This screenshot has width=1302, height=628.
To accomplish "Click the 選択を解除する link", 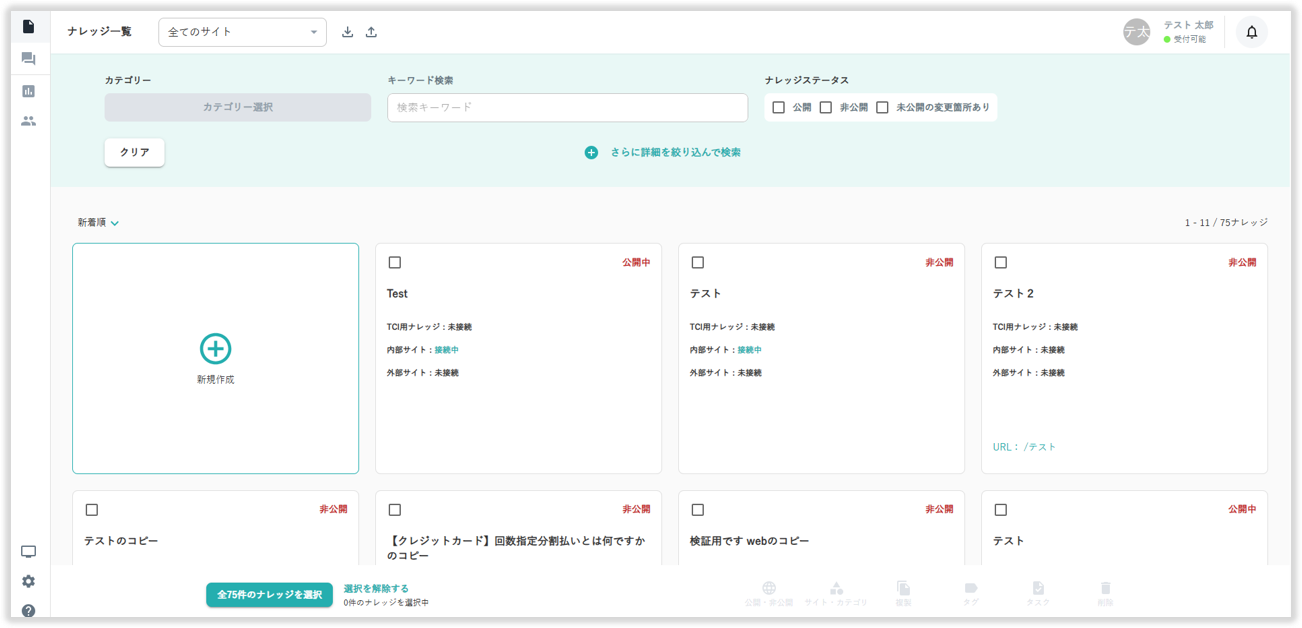I will [376, 588].
